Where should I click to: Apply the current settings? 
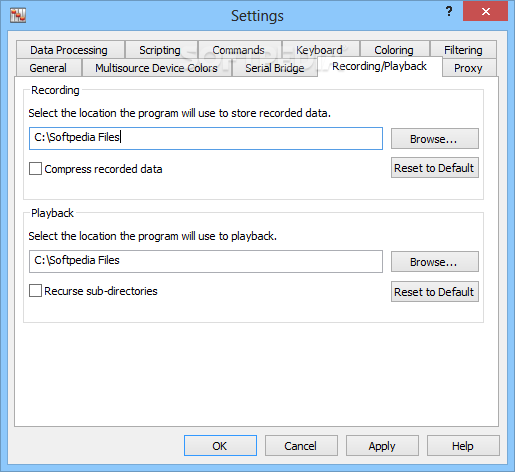click(382, 446)
